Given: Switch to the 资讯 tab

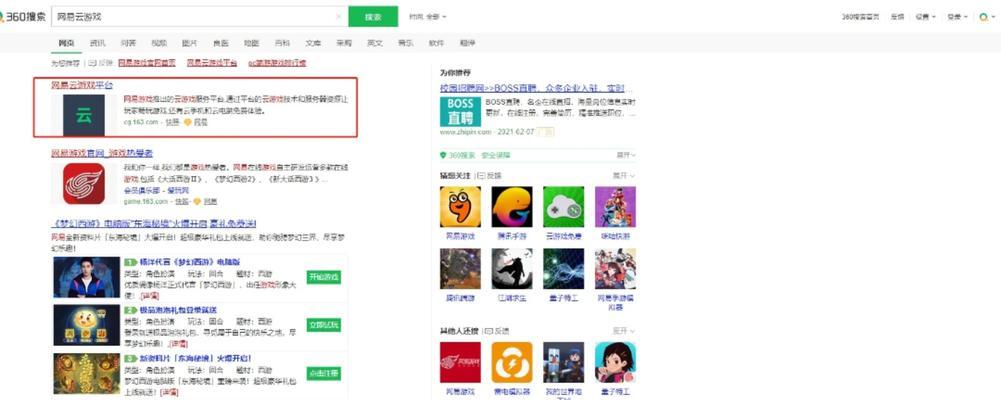Looking at the screenshot, I should pos(98,43).
